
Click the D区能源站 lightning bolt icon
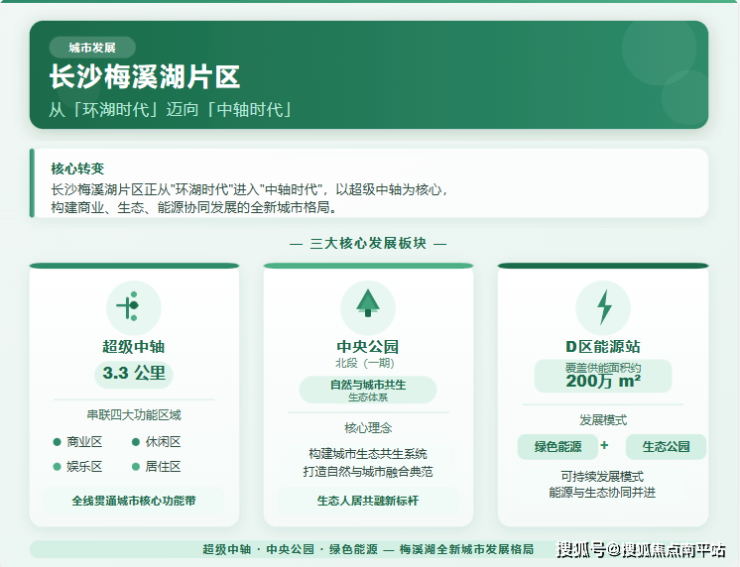[603, 307]
